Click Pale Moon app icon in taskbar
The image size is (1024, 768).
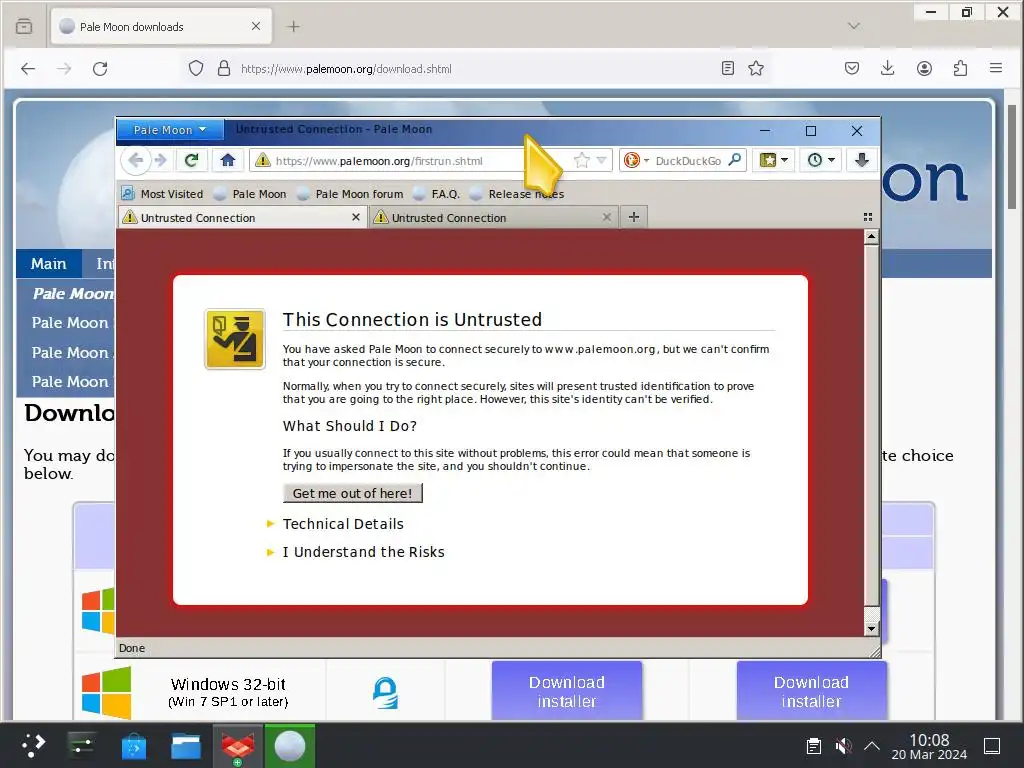[290, 745]
